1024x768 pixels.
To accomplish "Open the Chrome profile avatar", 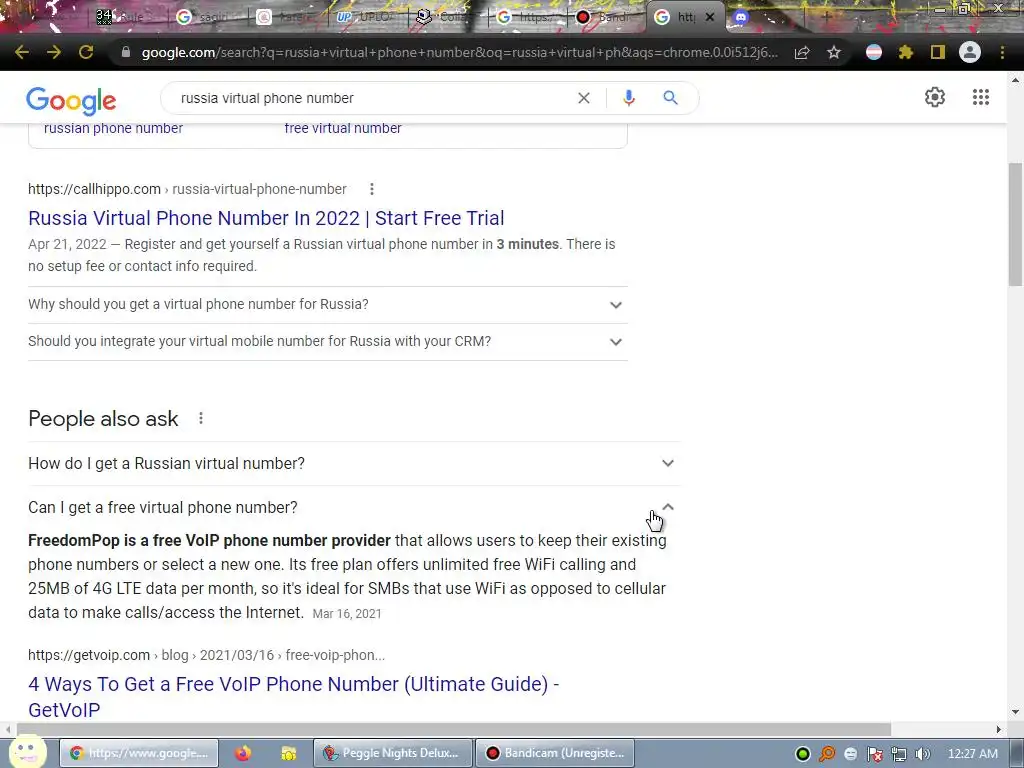I will [x=970, y=52].
